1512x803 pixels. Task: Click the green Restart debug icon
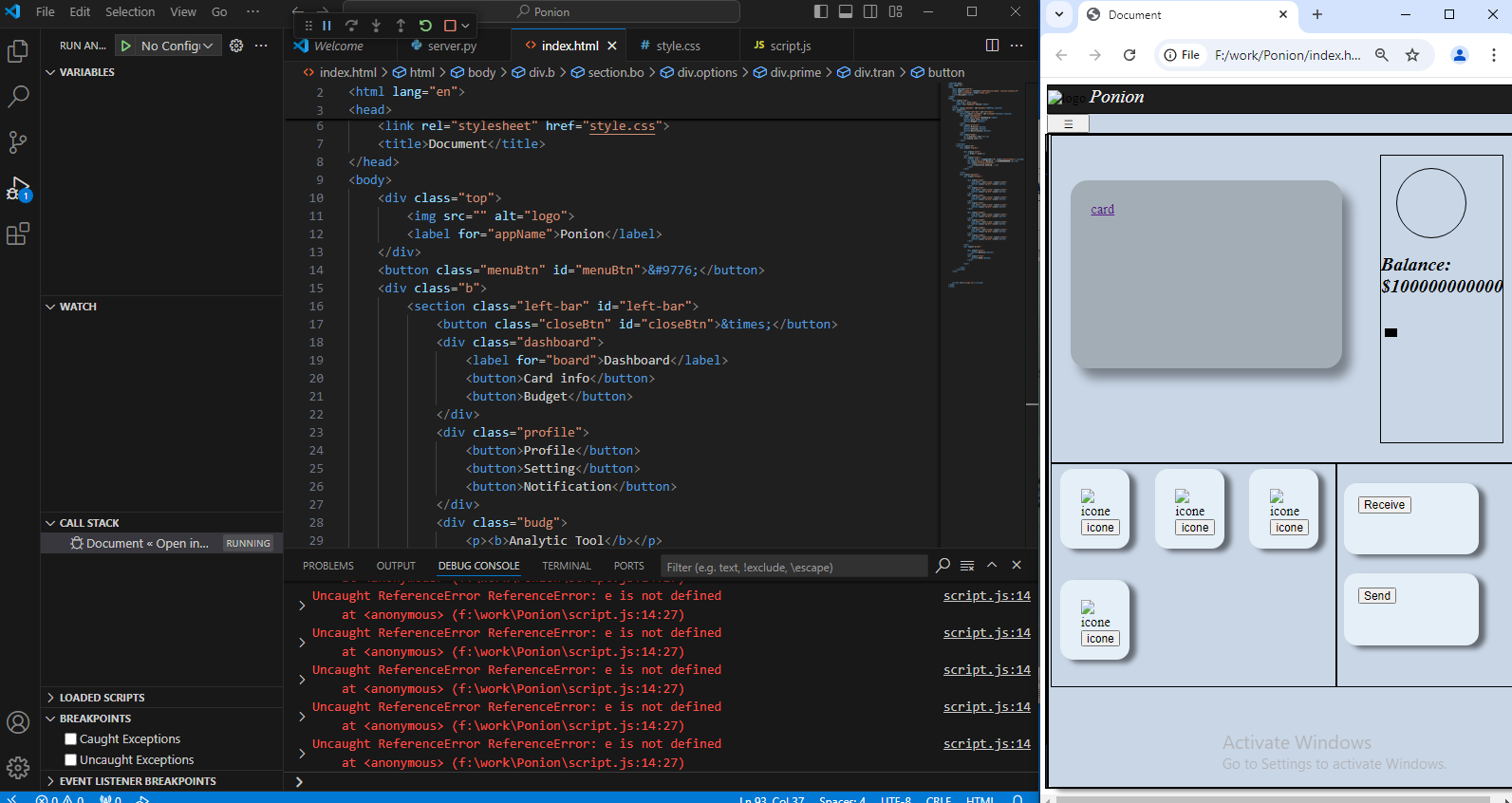pyautogui.click(x=425, y=26)
